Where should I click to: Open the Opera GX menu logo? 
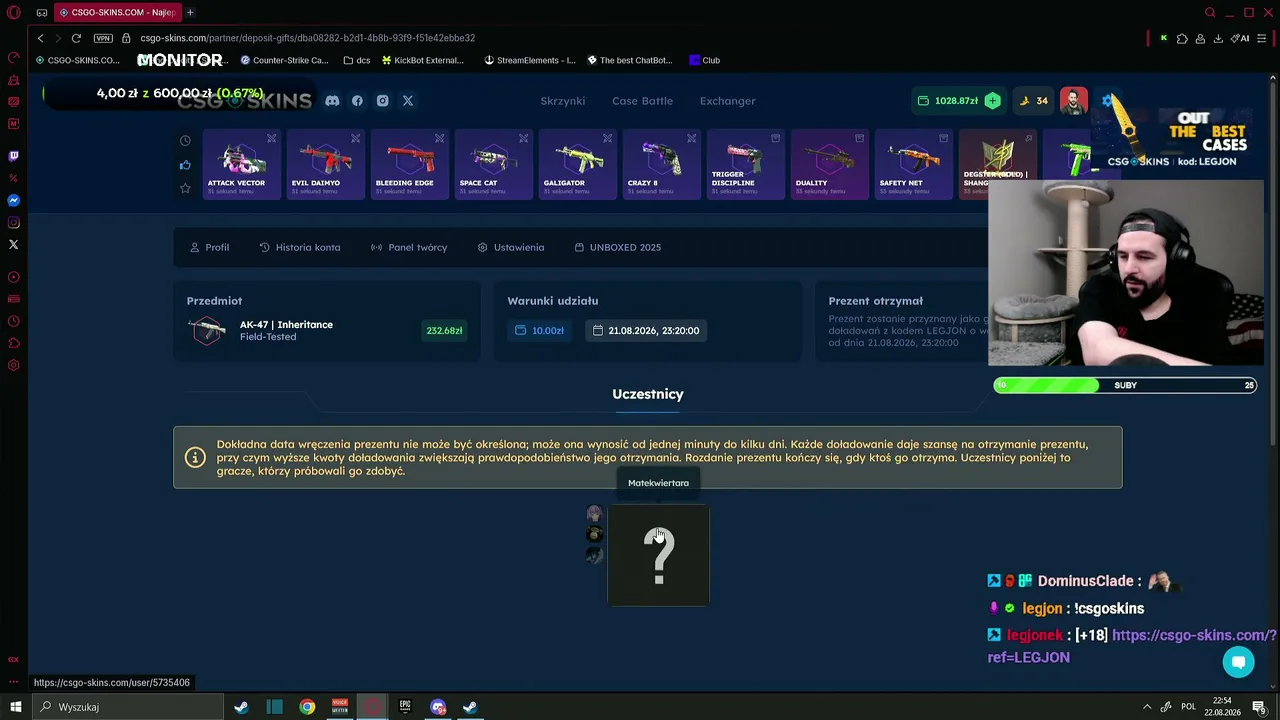coord(13,13)
